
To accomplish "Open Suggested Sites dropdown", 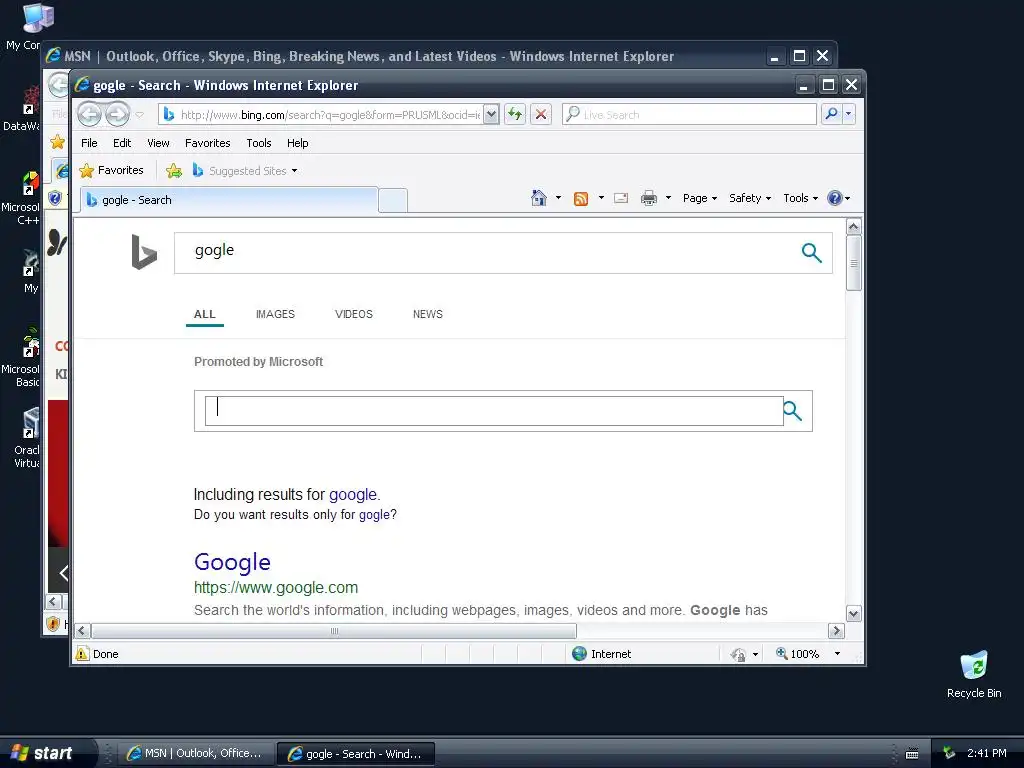I will pos(245,171).
